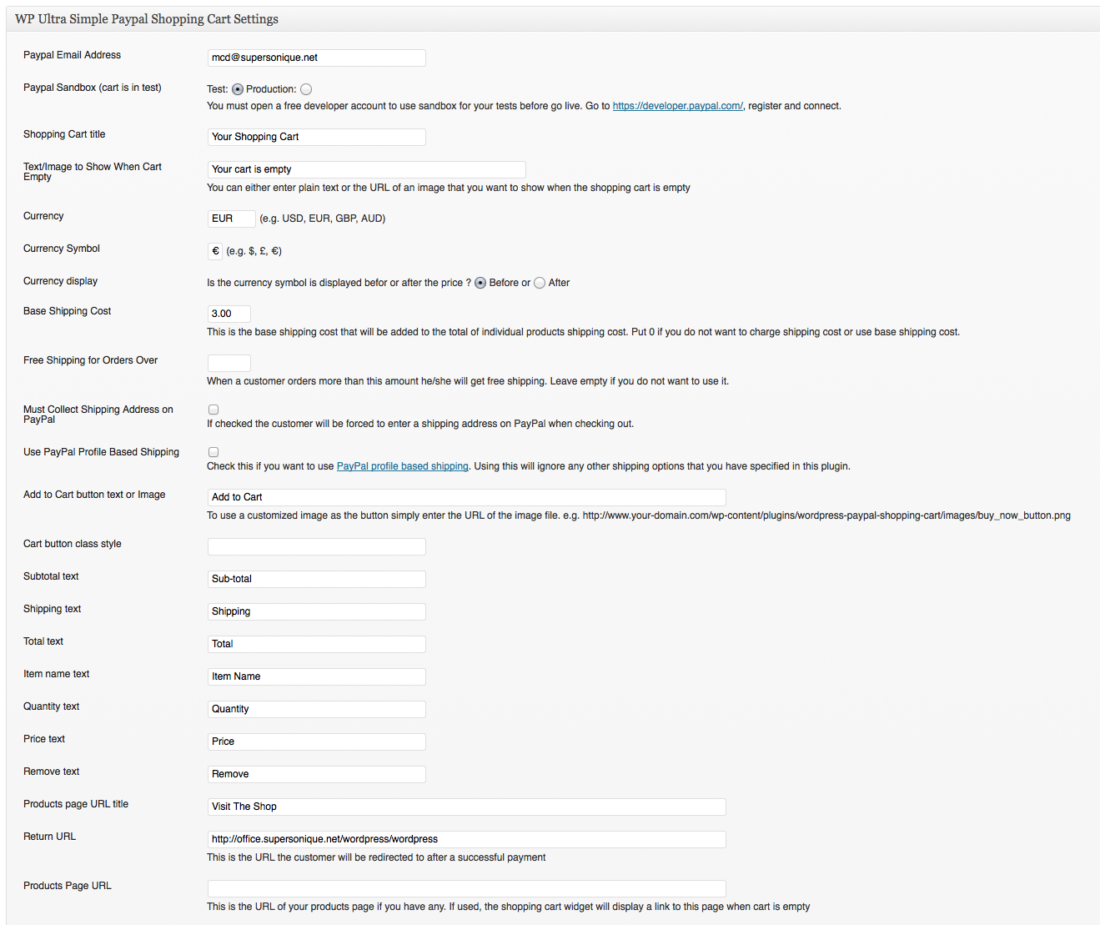Open the developer.paypal.com link
Screen dimensions: 1100x925
[x=678, y=106]
